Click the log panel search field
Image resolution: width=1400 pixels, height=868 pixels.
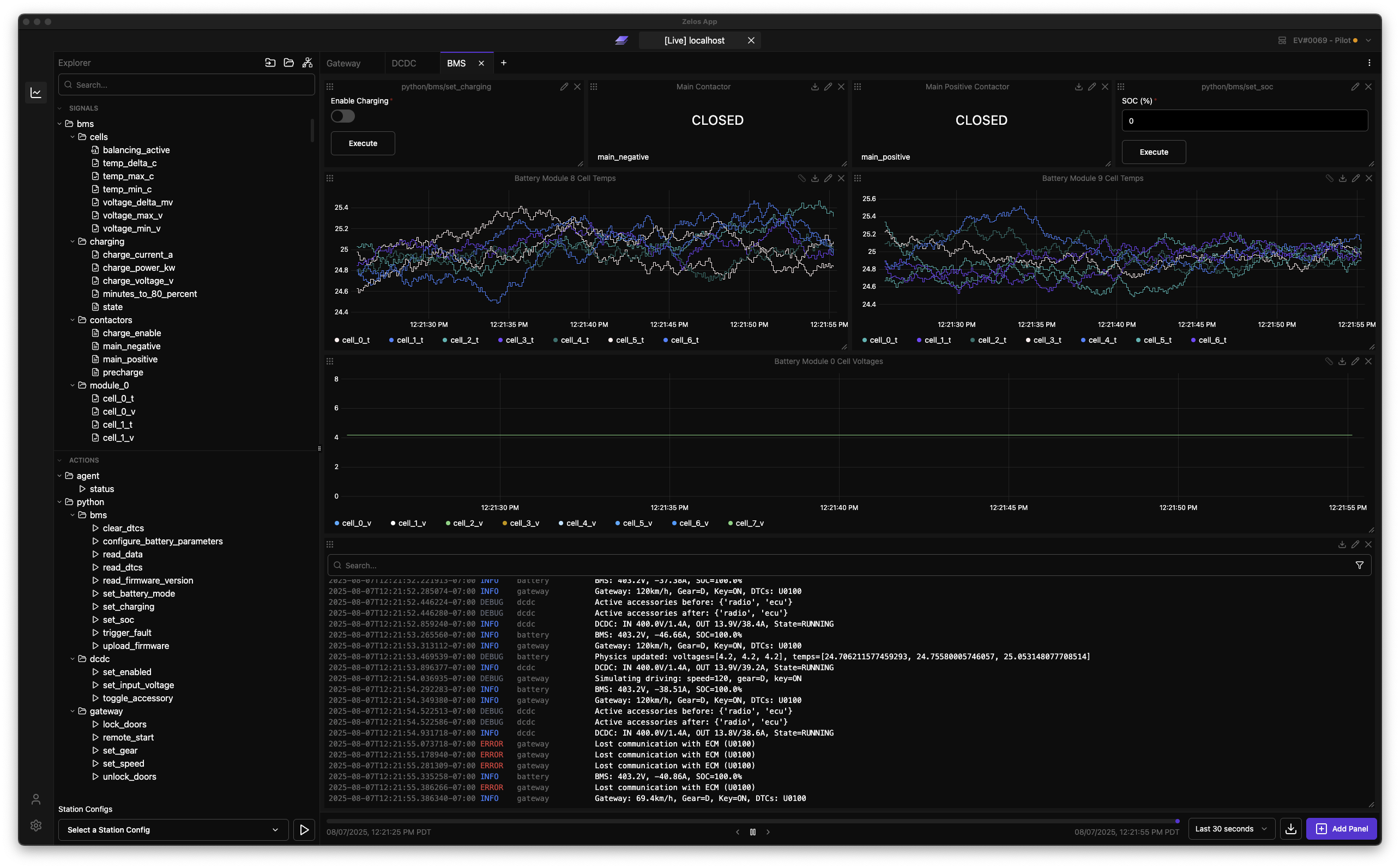click(849, 566)
